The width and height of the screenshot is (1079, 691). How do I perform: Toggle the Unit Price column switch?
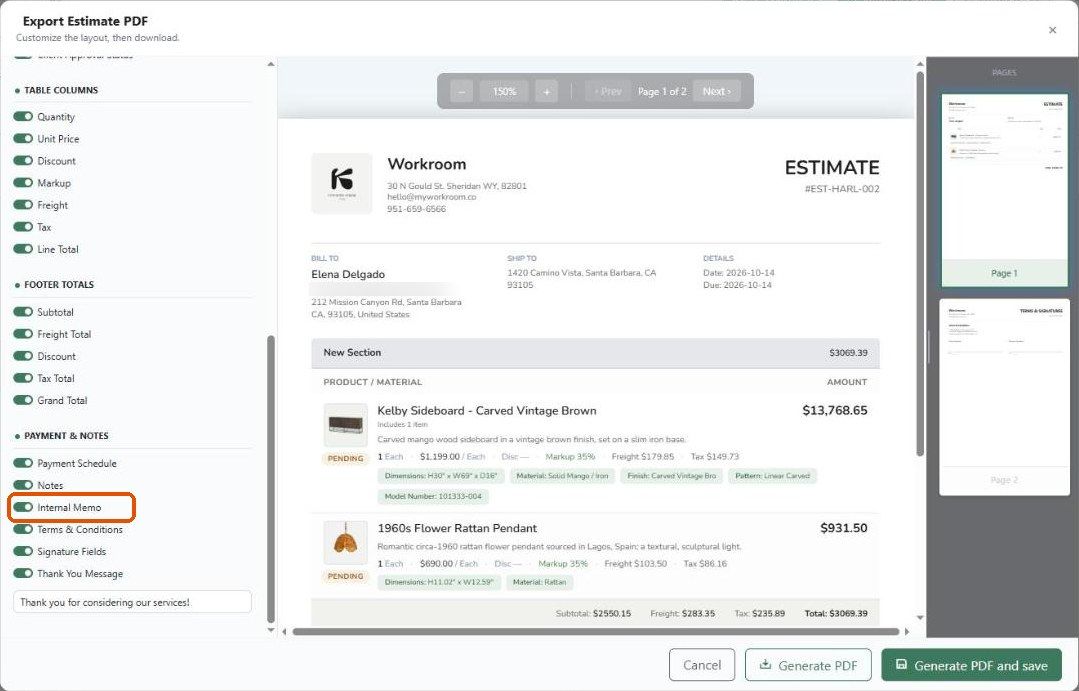point(23,138)
